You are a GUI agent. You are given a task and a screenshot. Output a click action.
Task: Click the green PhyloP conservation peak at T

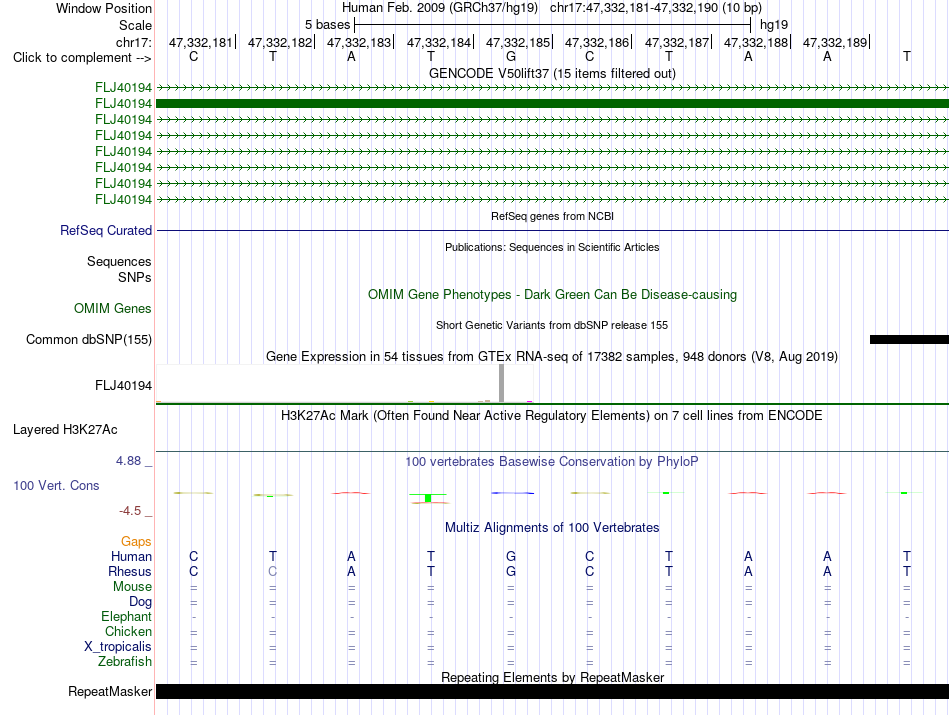click(428, 498)
